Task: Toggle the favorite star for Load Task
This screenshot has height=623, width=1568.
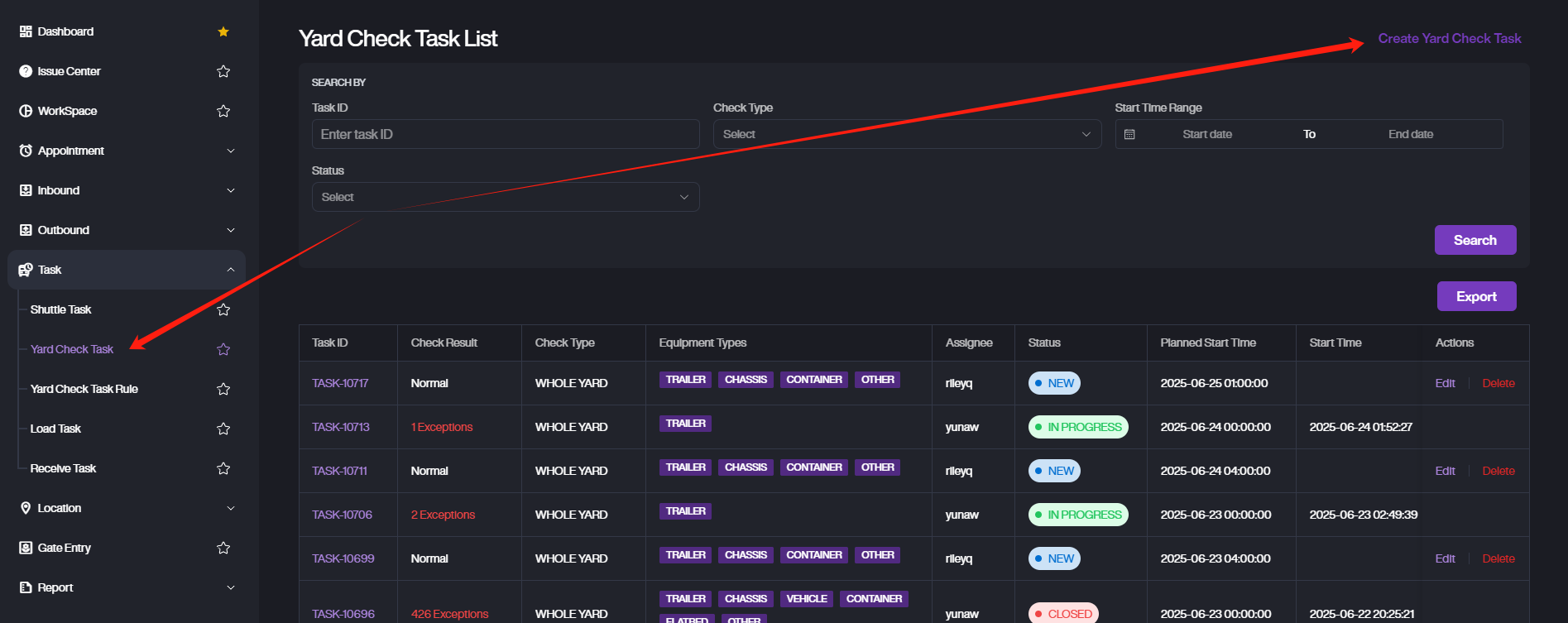Action: pos(223,429)
